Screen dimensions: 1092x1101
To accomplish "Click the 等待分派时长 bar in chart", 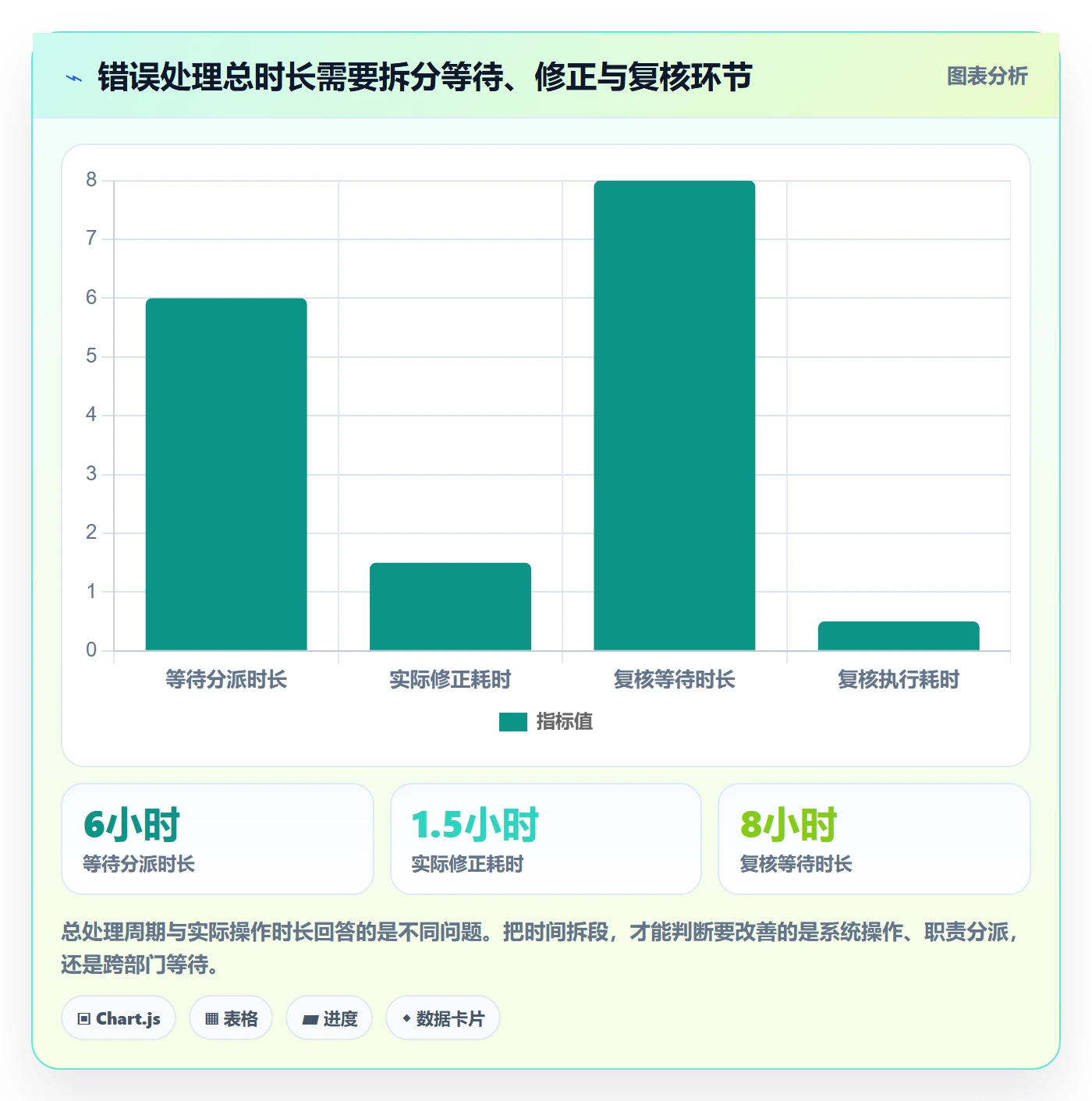I will [226, 474].
